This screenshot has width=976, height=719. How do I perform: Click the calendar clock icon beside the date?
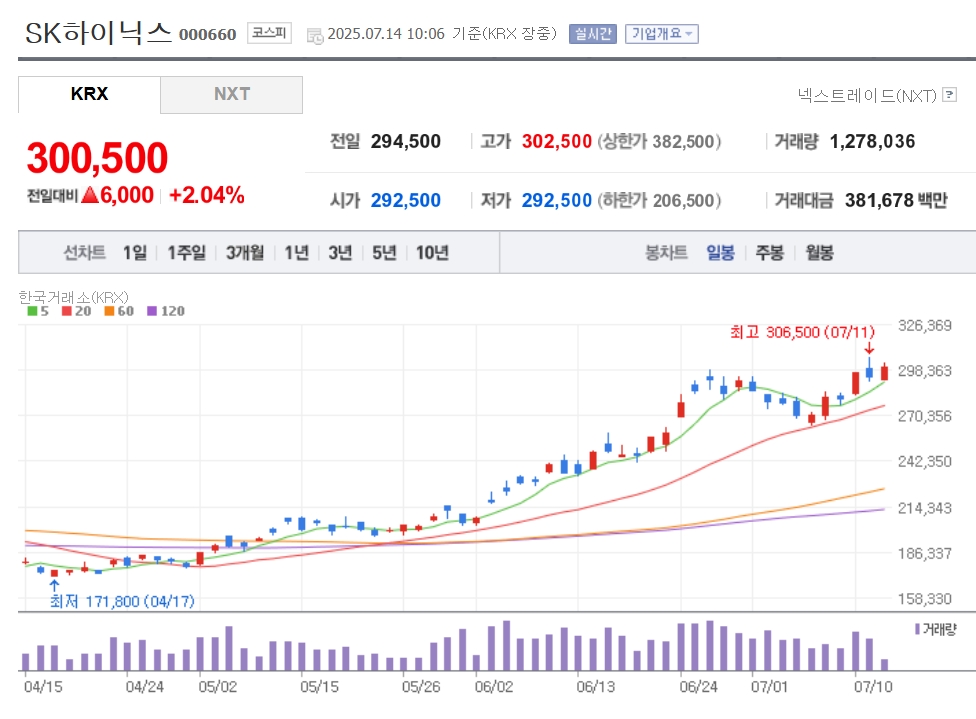[315, 35]
